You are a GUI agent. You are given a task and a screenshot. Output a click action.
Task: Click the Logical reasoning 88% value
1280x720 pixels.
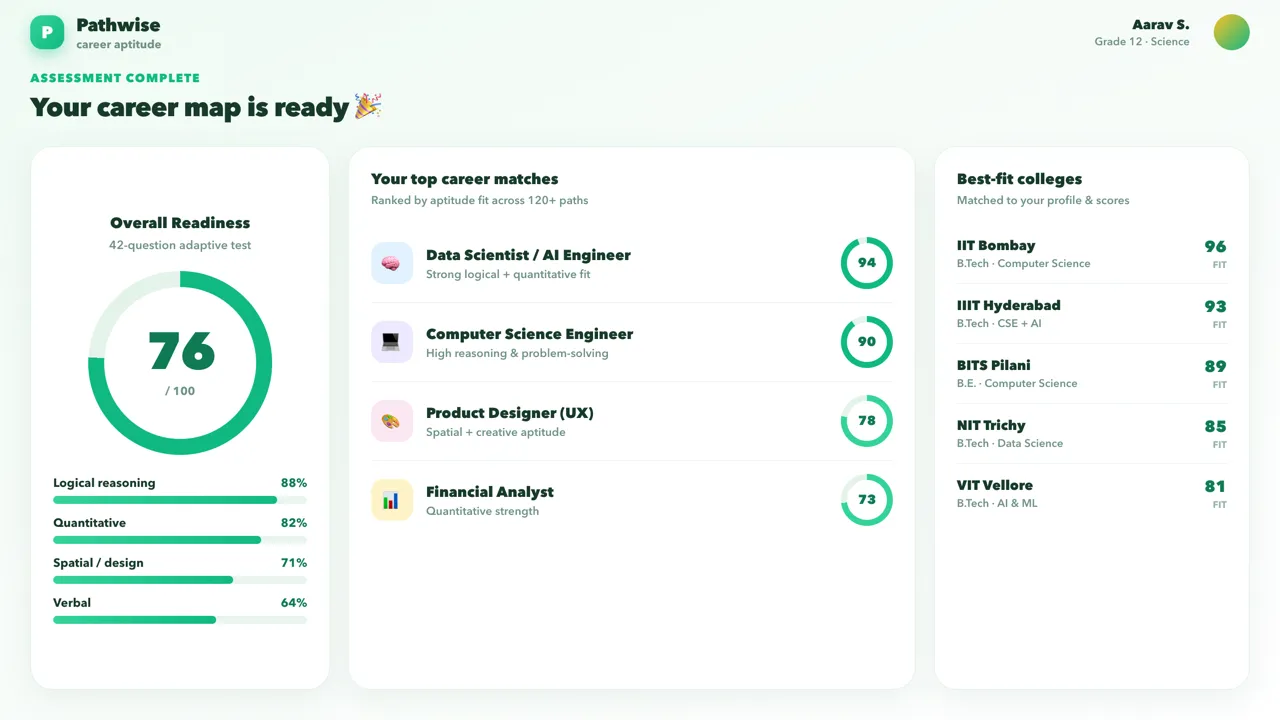pos(294,483)
